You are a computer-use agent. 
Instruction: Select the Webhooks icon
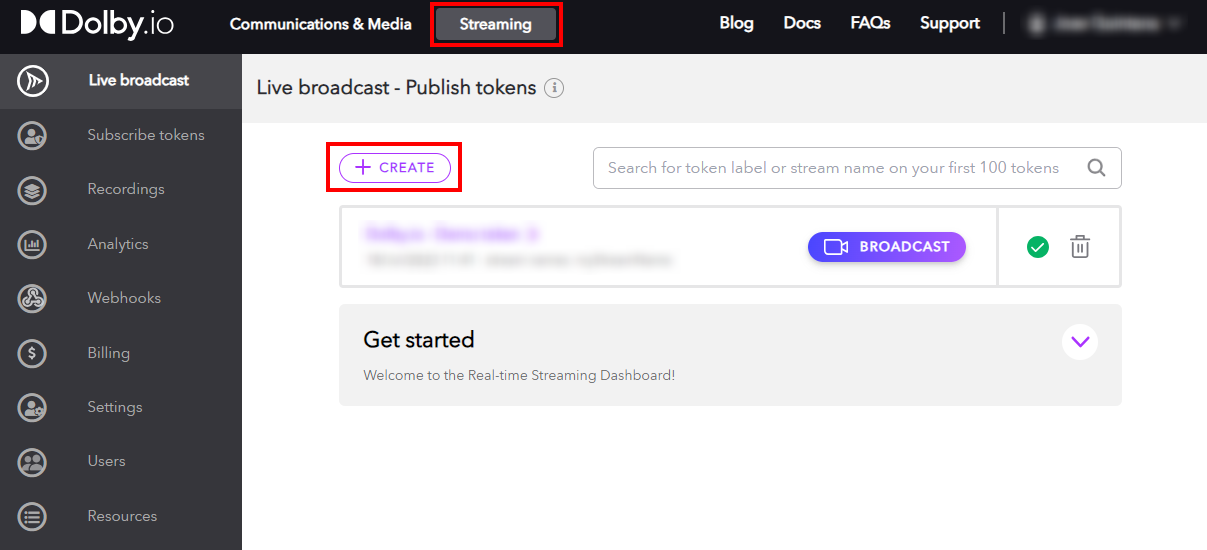pyautogui.click(x=33, y=298)
